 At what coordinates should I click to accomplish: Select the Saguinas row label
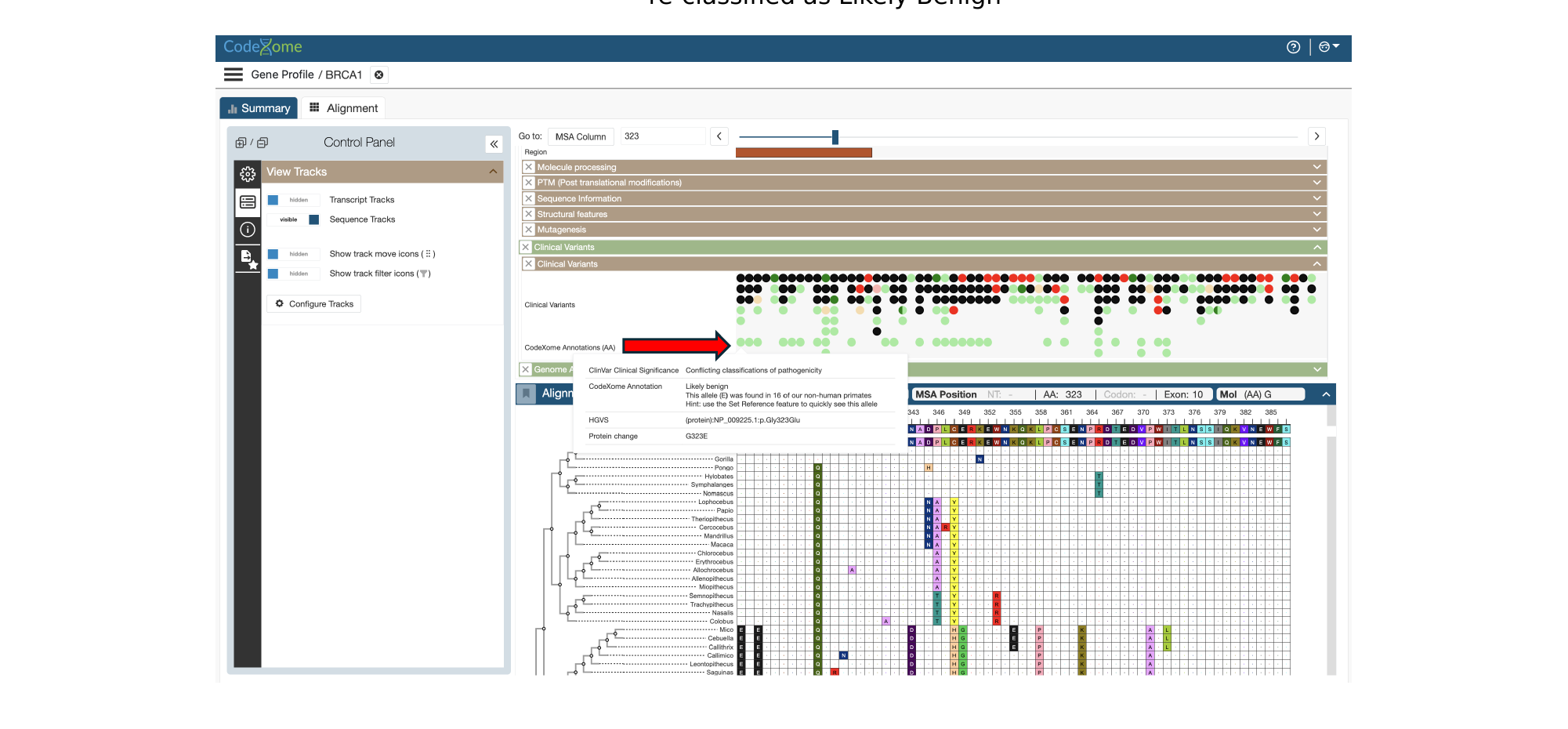(x=720, y=673)
